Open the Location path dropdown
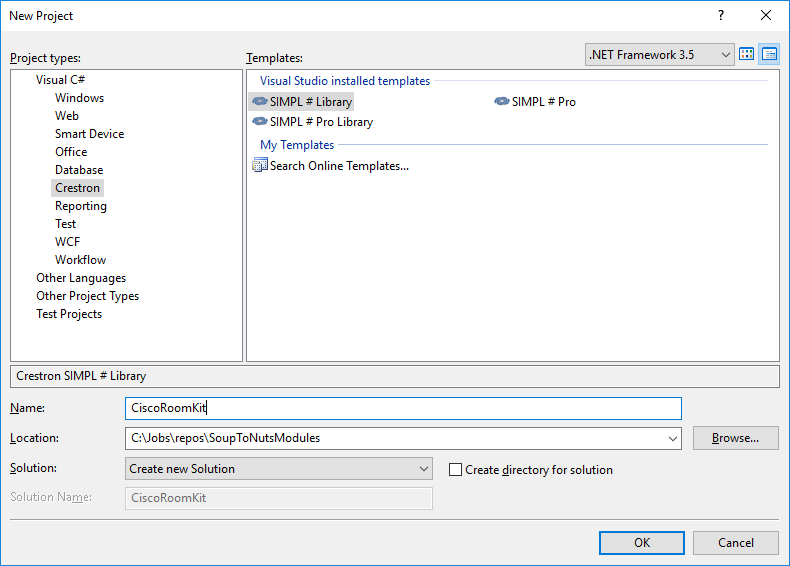The image size is (790, 566). tap(671, 438)
